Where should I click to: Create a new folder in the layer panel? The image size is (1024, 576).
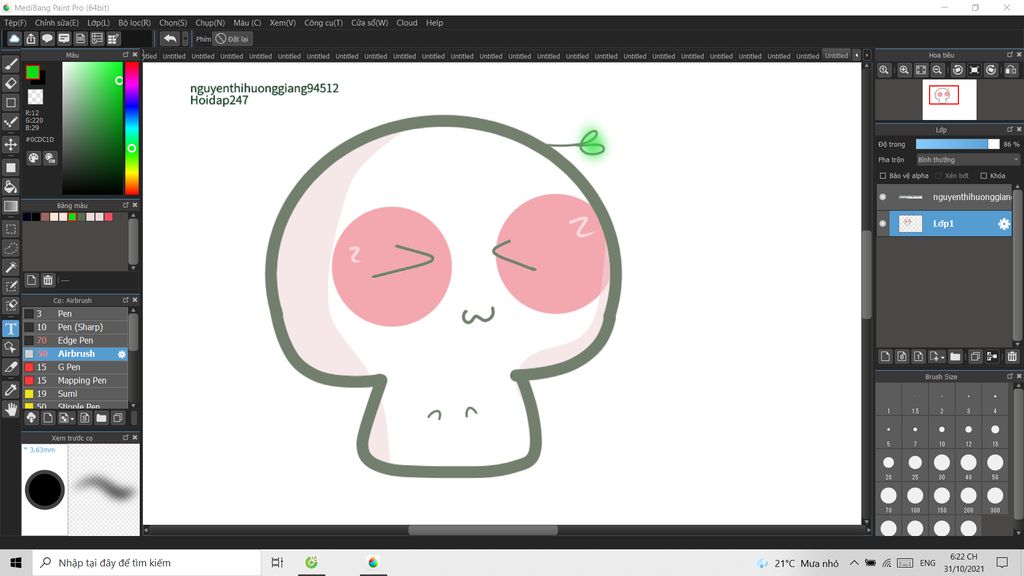(955, 357)
